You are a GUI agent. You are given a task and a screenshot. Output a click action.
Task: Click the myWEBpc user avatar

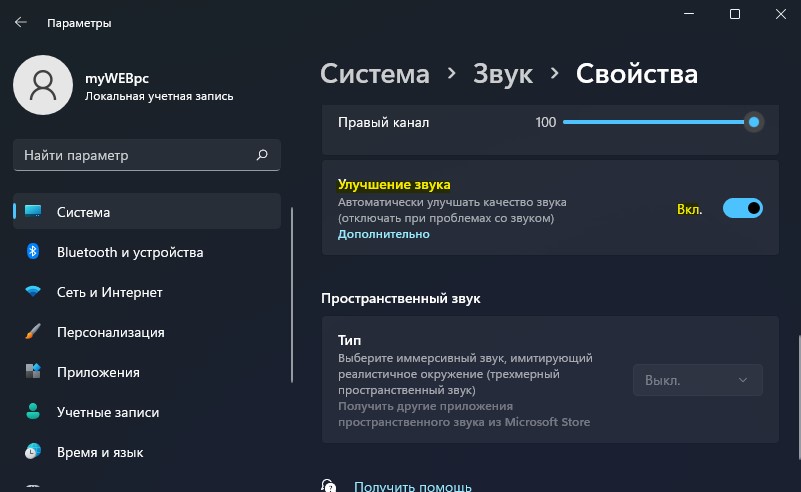pos(43,85)
